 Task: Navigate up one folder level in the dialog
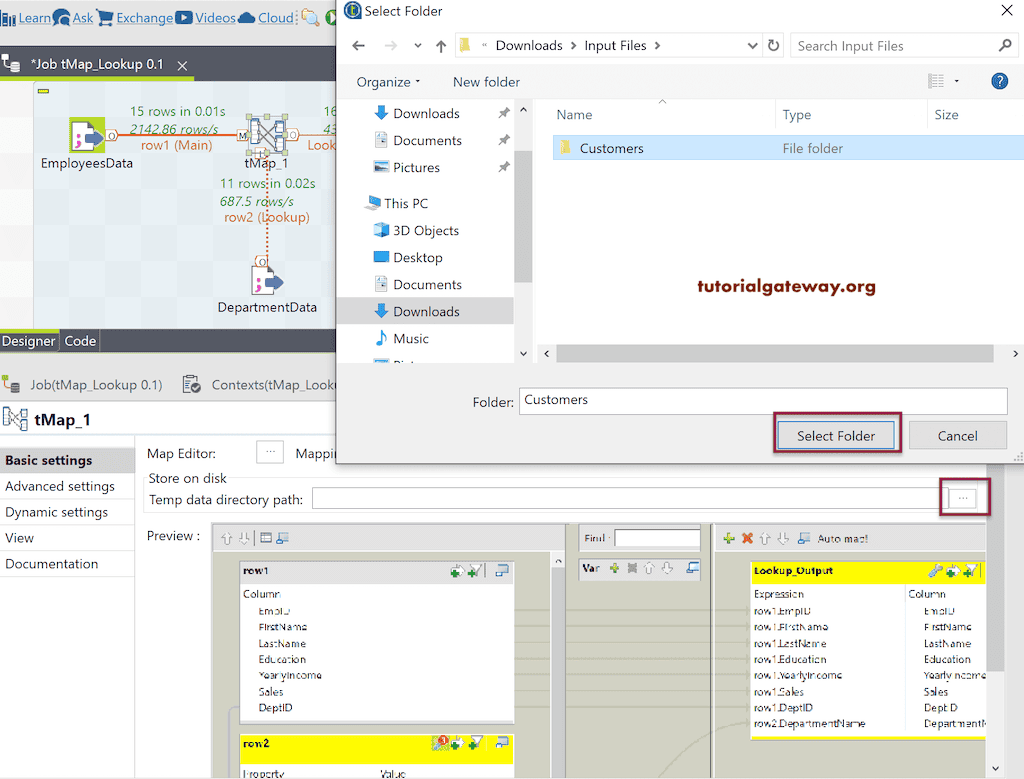coord(441,45)
